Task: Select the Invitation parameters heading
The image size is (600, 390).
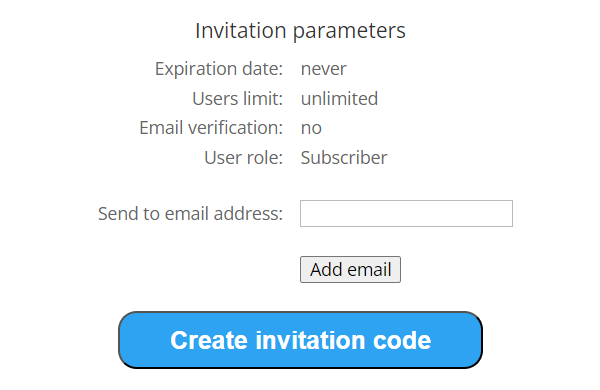Action: pos(300,31)
